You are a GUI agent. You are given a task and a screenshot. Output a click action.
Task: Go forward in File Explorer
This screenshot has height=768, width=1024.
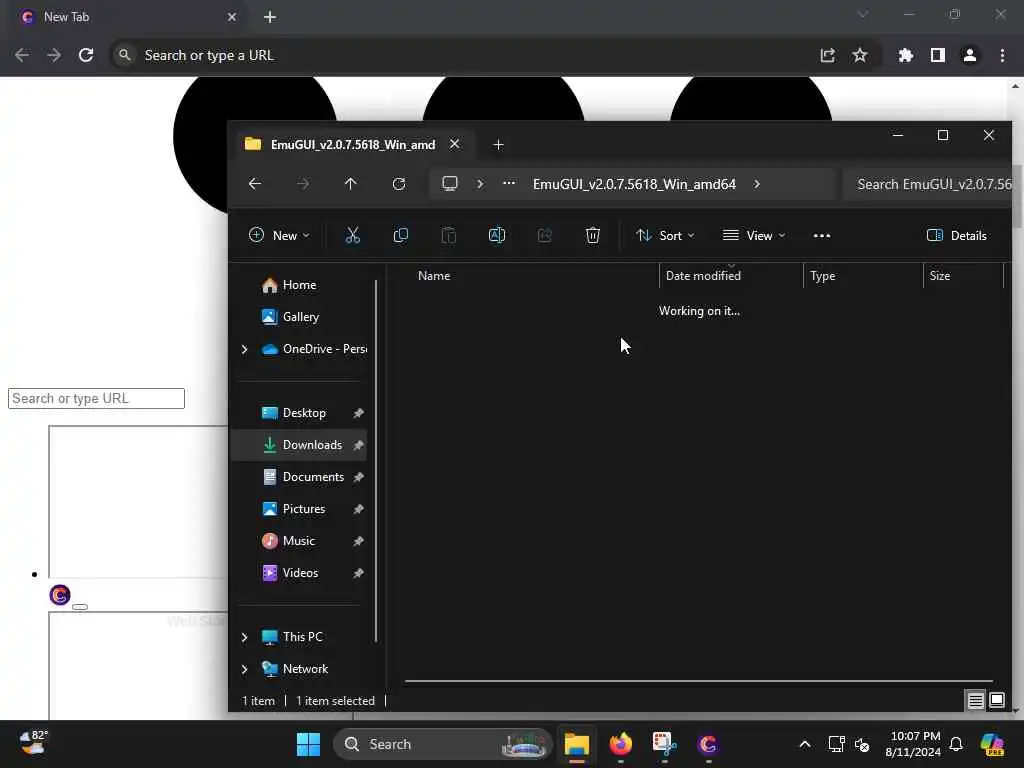tap(303, 184)
